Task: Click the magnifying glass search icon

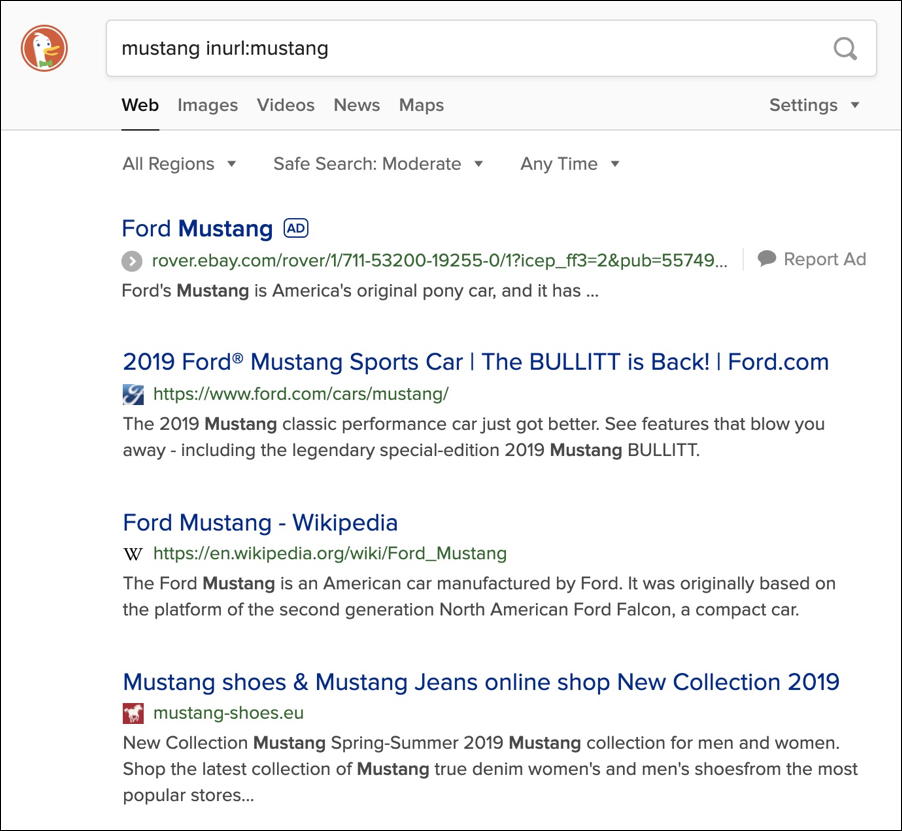Action: click(845, 49)
